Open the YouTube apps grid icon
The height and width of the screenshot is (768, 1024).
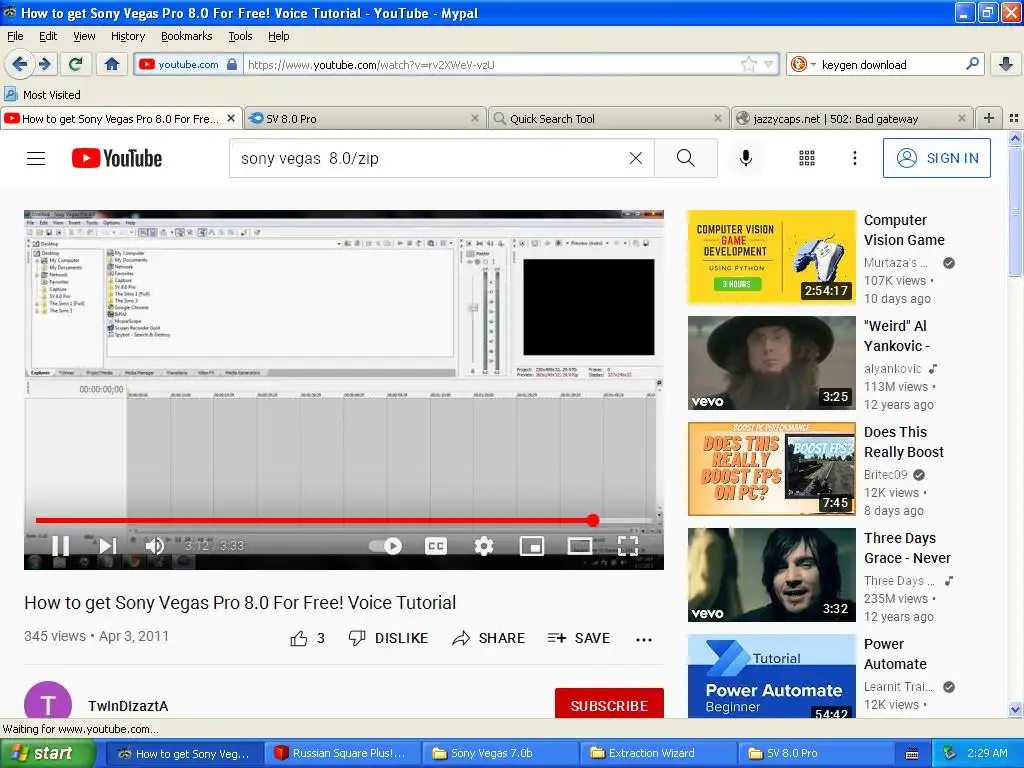point(807,158)
